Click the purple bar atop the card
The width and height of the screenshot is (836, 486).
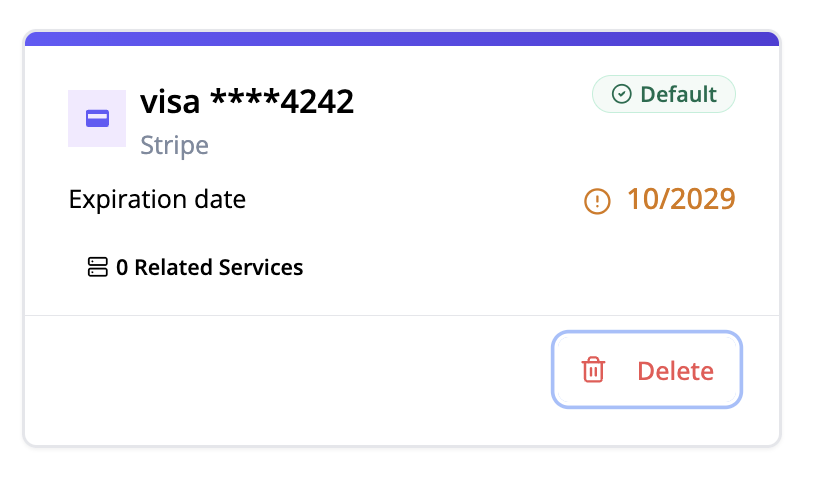(401, 38)
